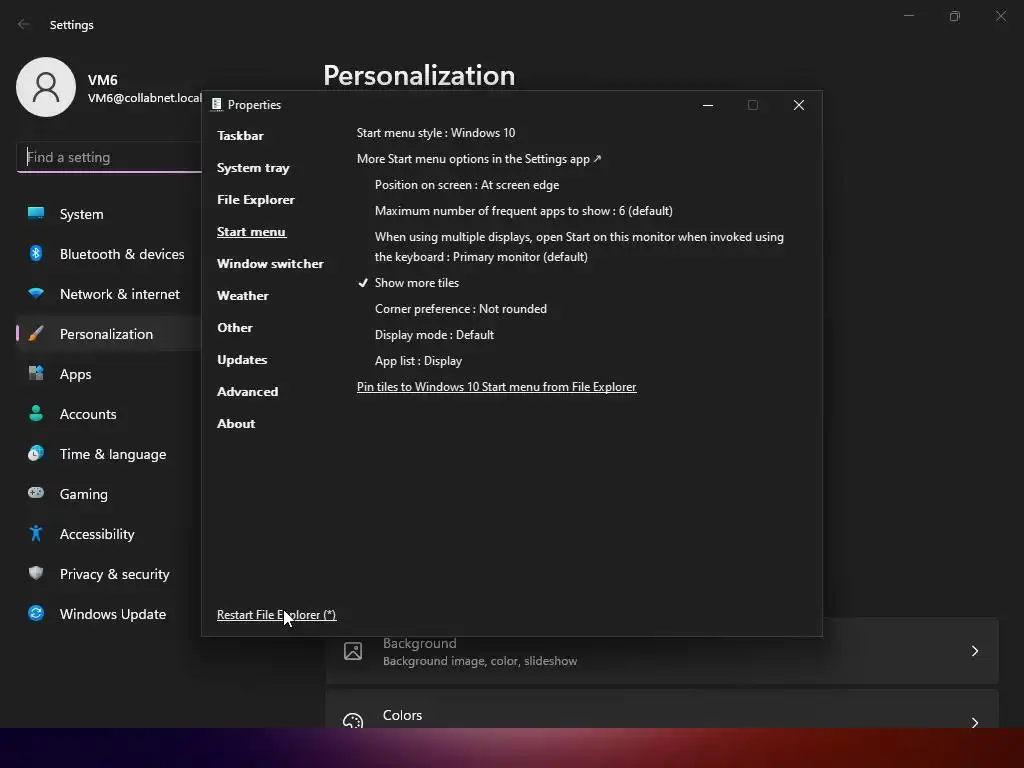Click the VM6@collabnet.local account name

tap(145, 98)
